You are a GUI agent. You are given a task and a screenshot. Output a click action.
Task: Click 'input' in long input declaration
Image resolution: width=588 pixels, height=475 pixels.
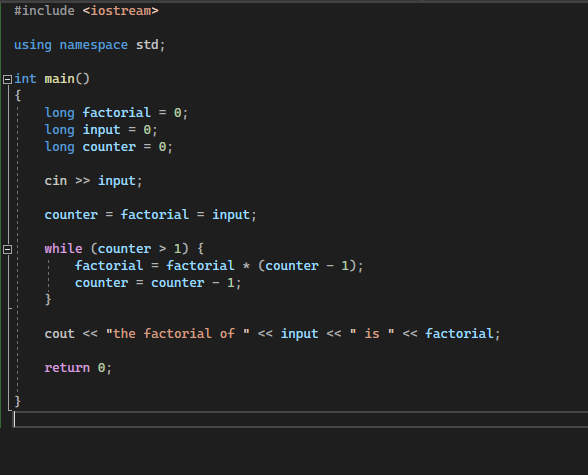pyautogui.click(x=101, y=130)
